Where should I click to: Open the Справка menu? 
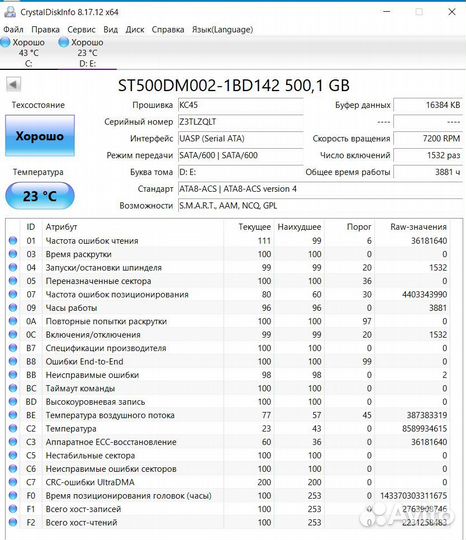(168, 30)
